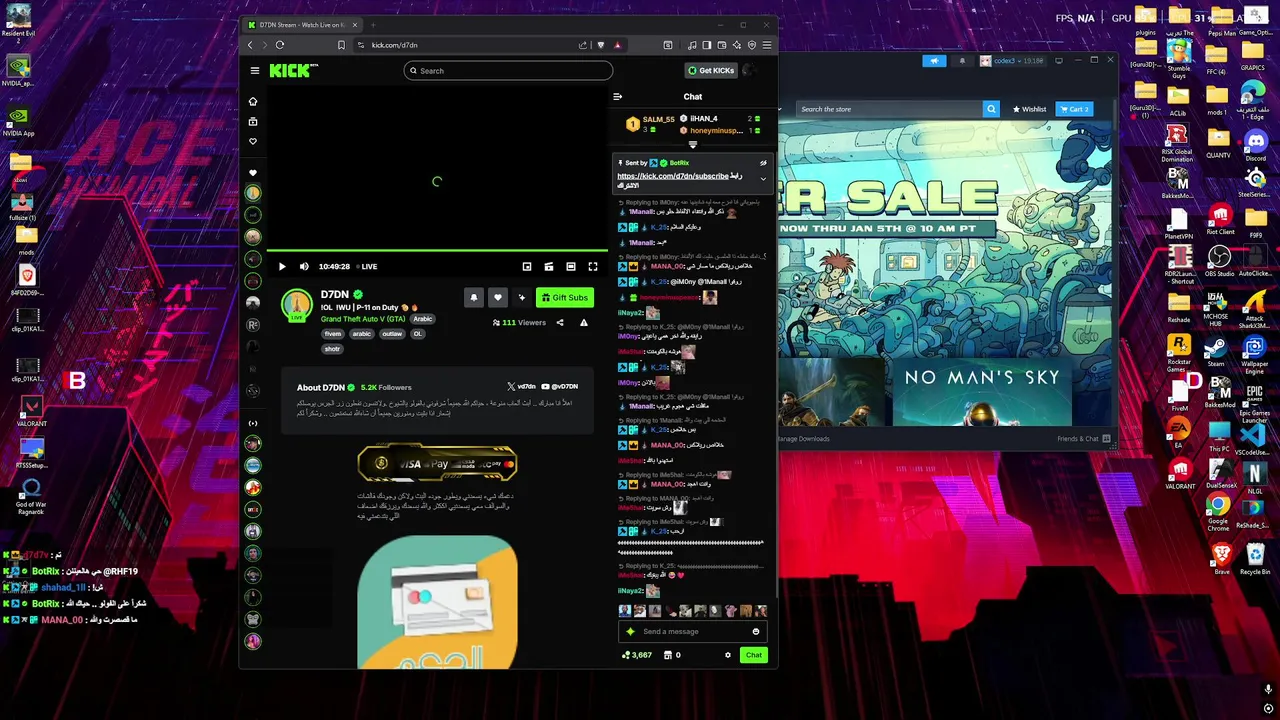Go to Kick home via sidebar house icon
The width and height of the screenshot is (1280, 720).
[x=253, y=101]
